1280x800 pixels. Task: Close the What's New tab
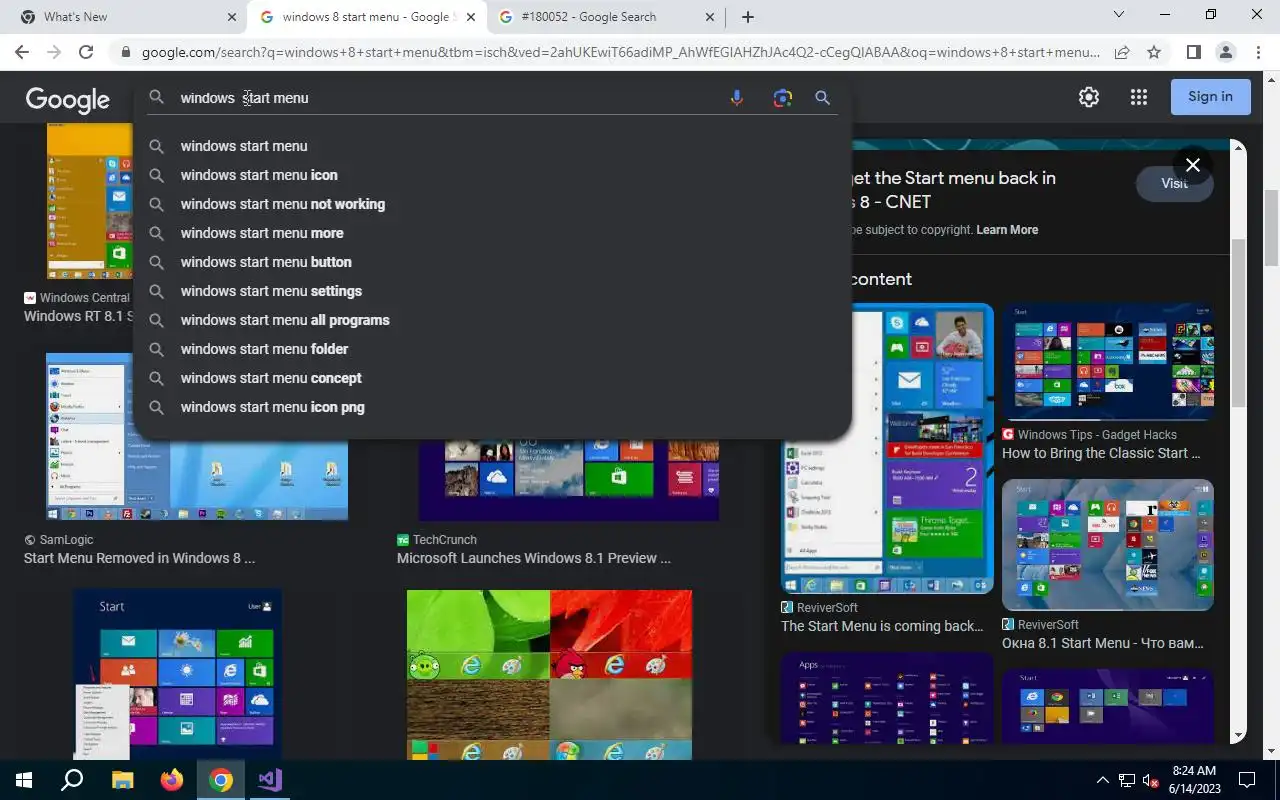231,17
